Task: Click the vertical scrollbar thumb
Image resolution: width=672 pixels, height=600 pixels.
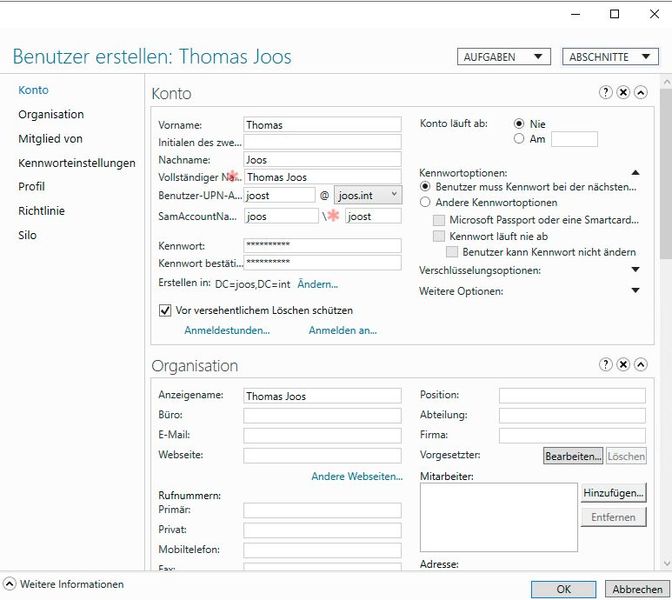Action: [666, 174]
